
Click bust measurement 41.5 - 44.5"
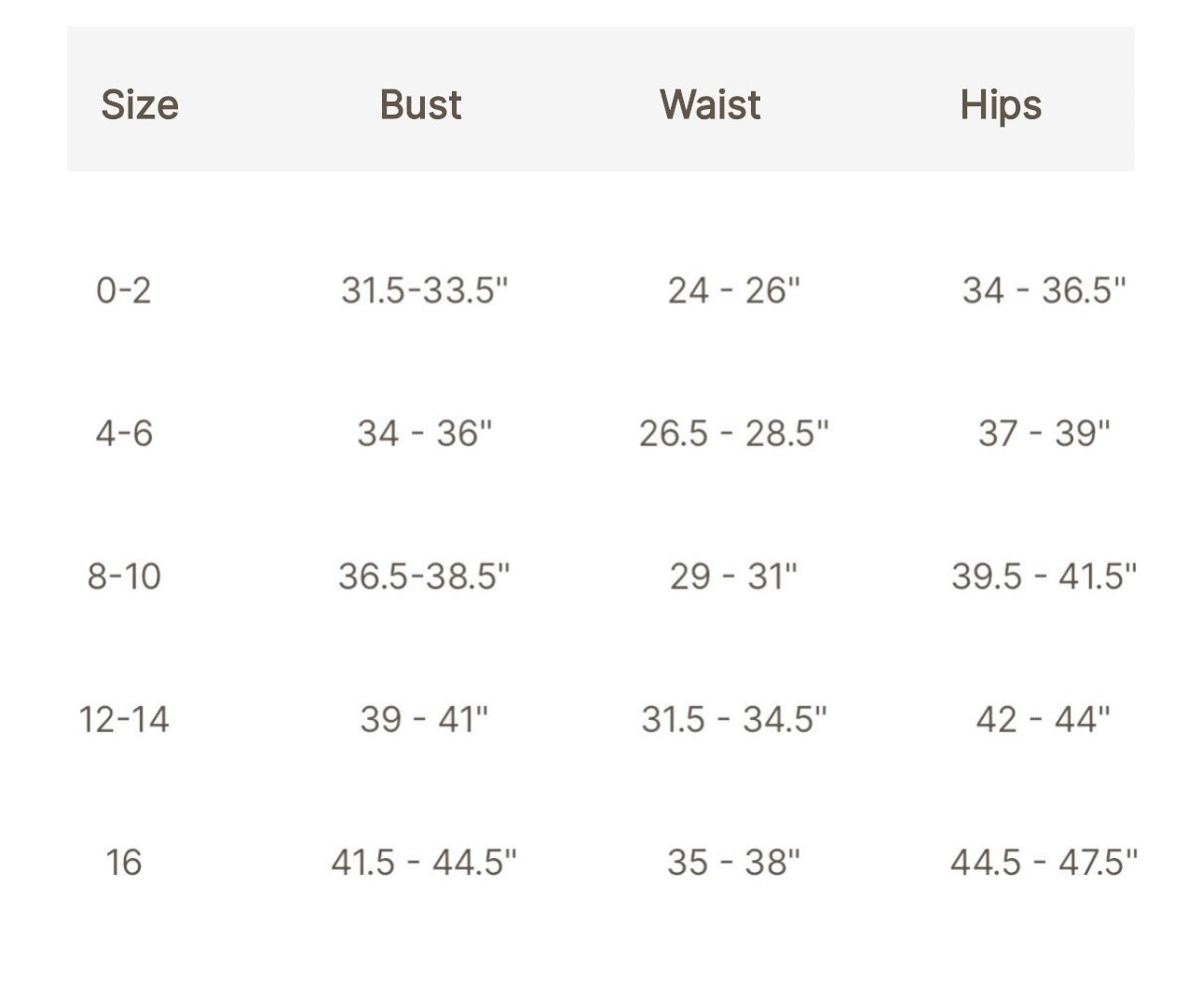[x=424, y=862]
